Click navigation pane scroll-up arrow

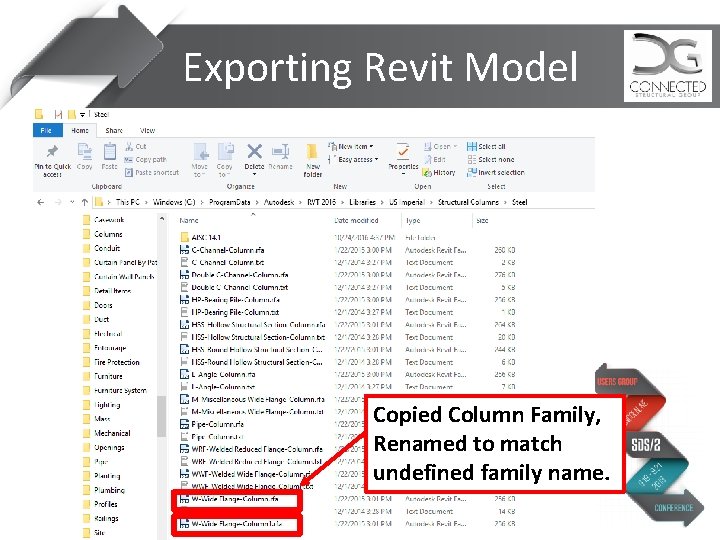coord(162,220)
